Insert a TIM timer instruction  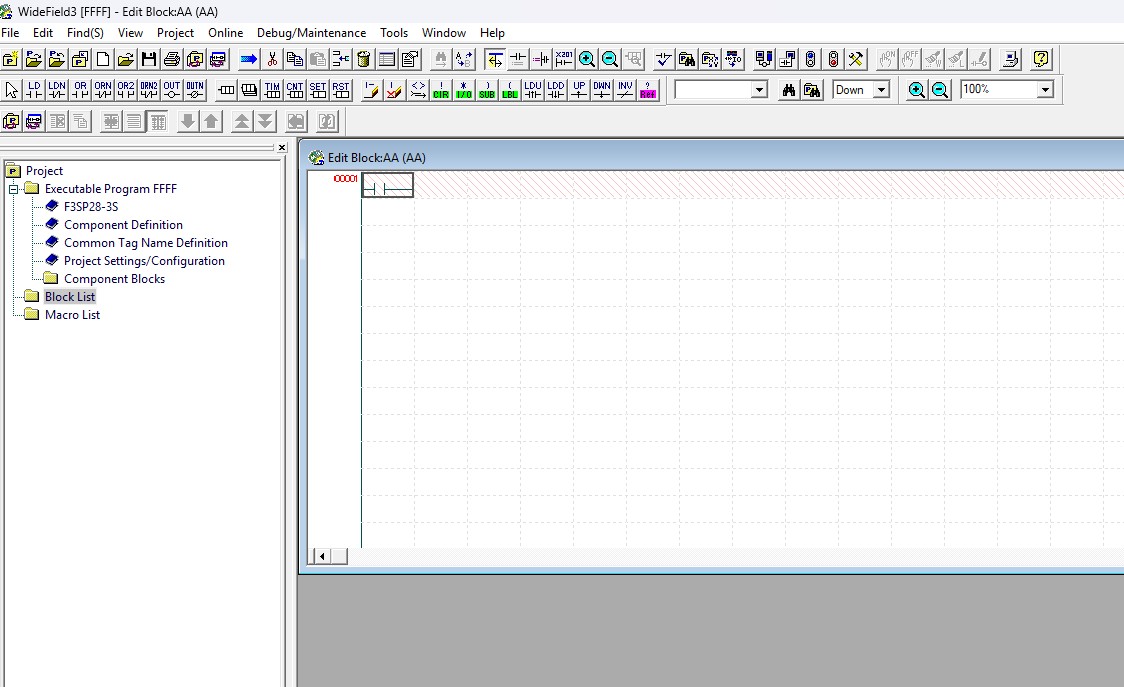[272, 90]
